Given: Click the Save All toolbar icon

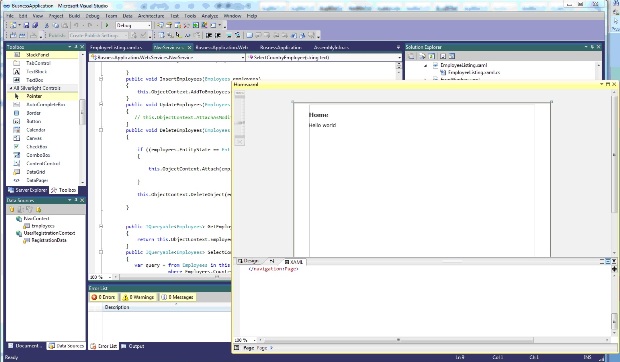Looking at the screenshot, I should tap(35, 25).
